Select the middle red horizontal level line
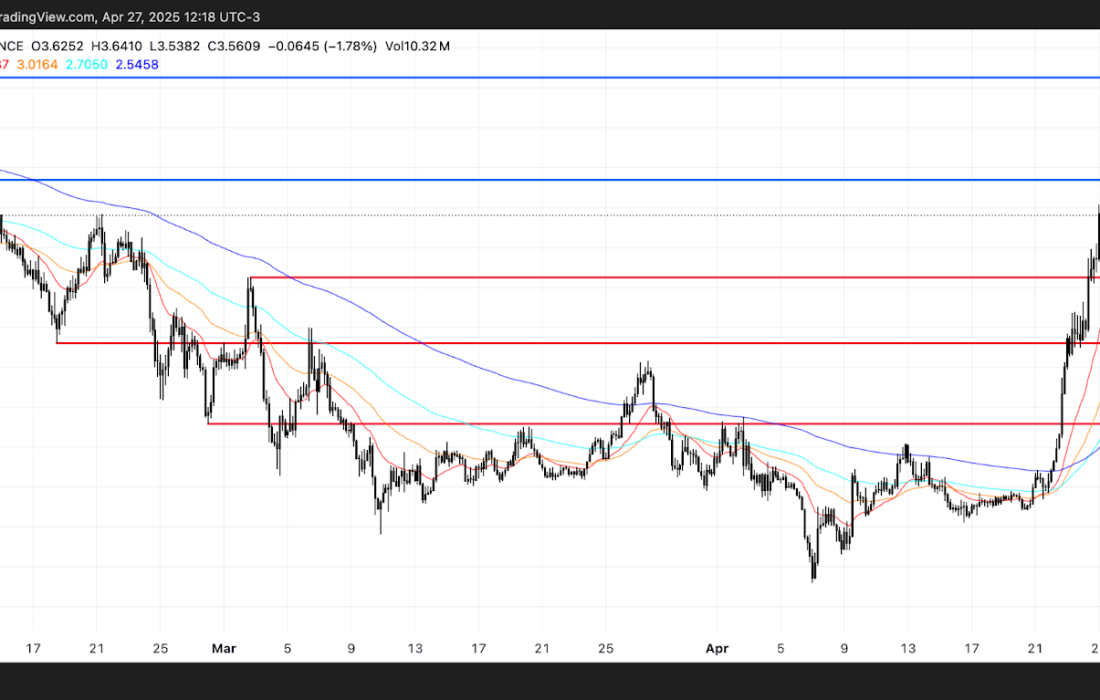This screenshot has height=700, width=1100. pyautogui.click(x=550, y=343)
